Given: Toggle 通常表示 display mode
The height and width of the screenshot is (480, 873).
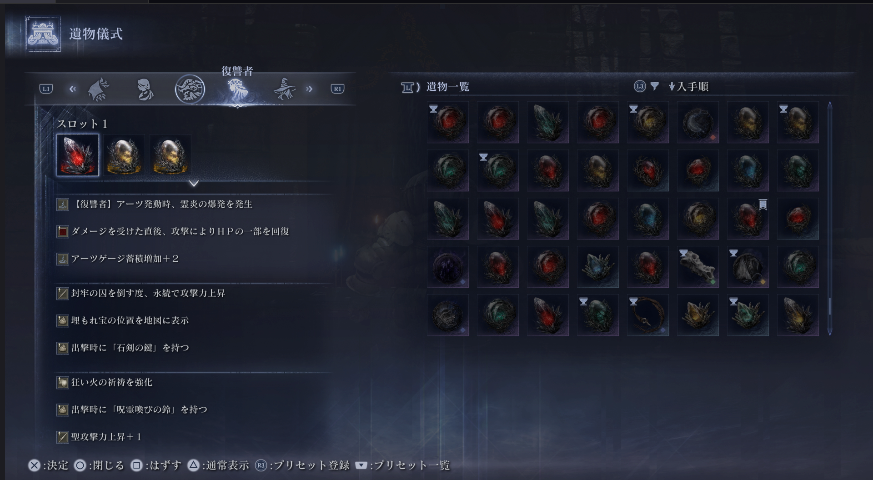Looking at the screenshot, I should tap(218, 465).
